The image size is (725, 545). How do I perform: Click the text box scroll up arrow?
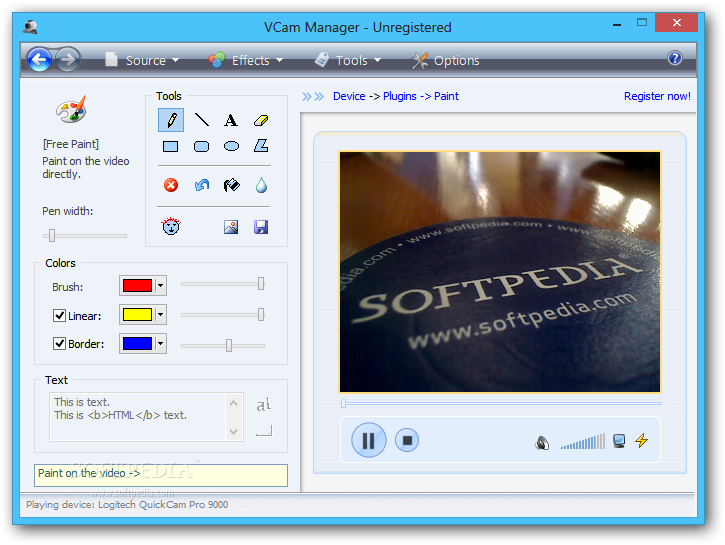pos(233,404)
